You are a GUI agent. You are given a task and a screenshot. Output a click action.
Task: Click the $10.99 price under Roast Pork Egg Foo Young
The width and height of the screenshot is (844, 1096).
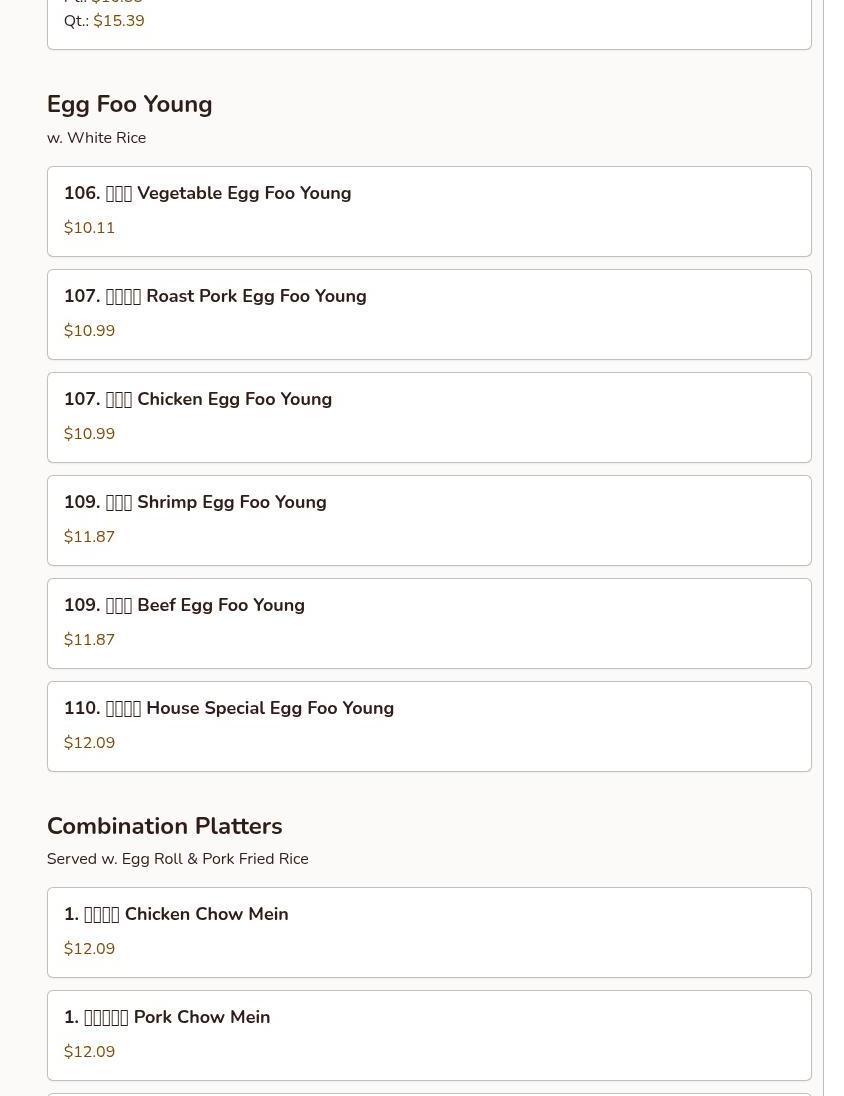click(x=89, y=332)
